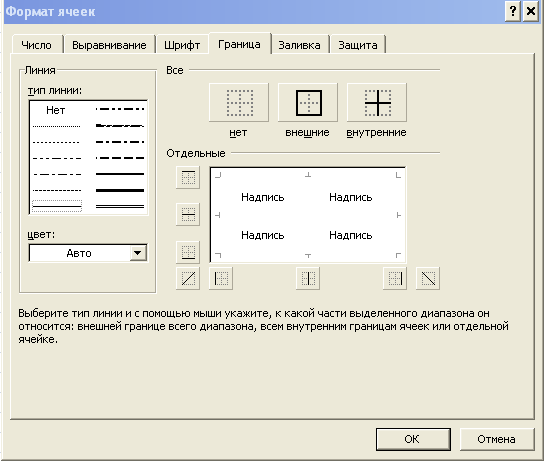Toggle diagonal down border icon
This screenshot has height=461, width=544.
pyautogui.click(x=428, y=278)
